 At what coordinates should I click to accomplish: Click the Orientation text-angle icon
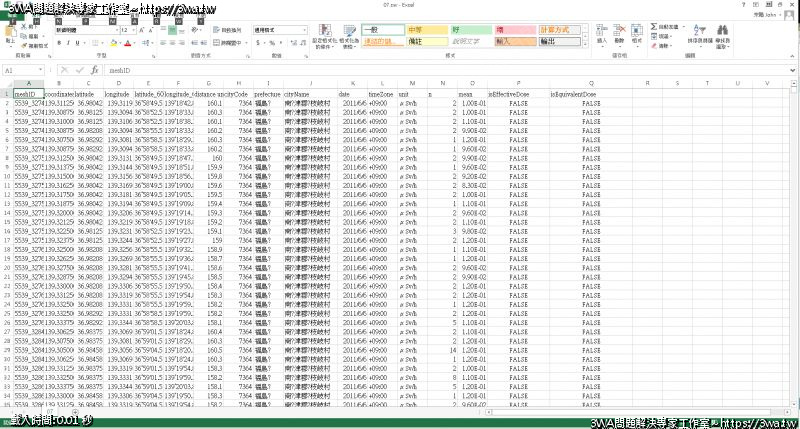(194, 30)
